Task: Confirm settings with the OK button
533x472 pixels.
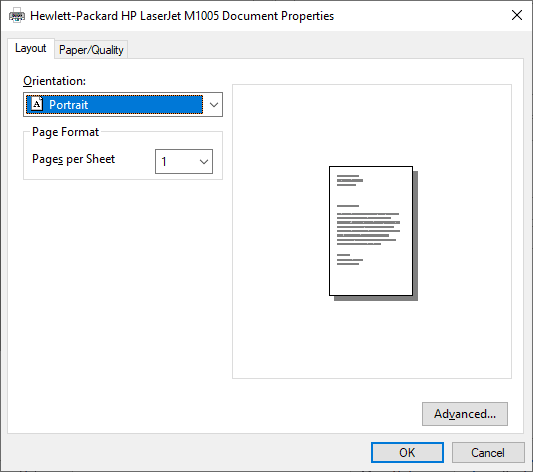Action: (x=407, y=453)
